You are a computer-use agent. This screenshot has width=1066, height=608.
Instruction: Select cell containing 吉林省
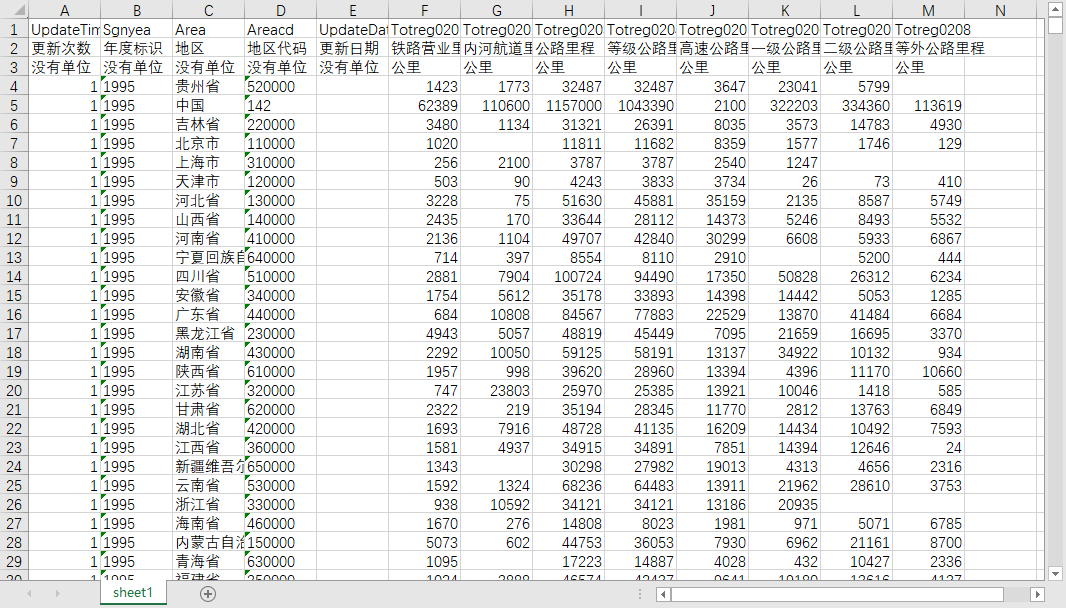pyautogui.click(x=209, y=124)
